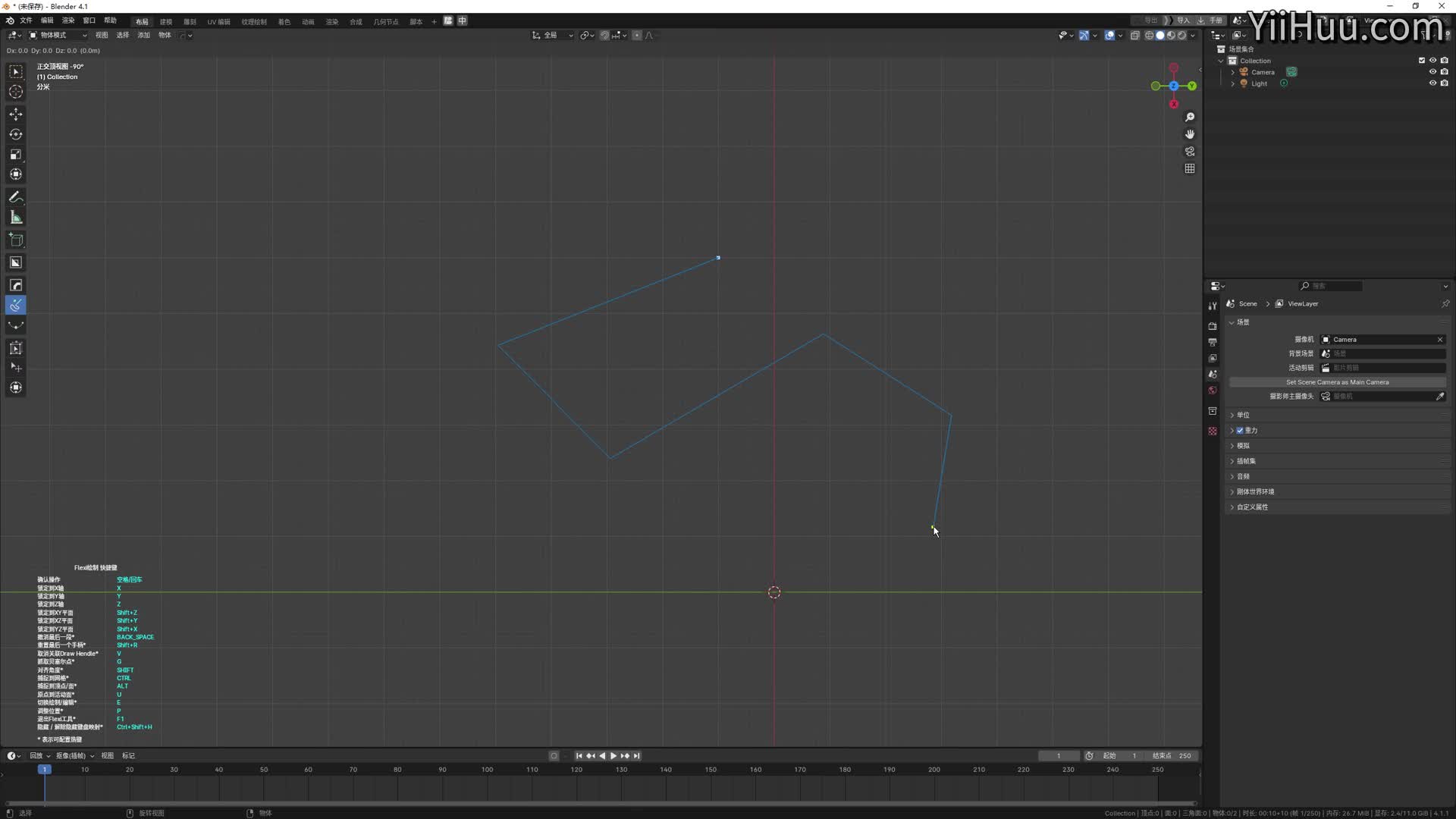Toggle the 重力 gravity checkbox
The height and width of the screenshot is (819, 1456).
(x=1240, y=431)
